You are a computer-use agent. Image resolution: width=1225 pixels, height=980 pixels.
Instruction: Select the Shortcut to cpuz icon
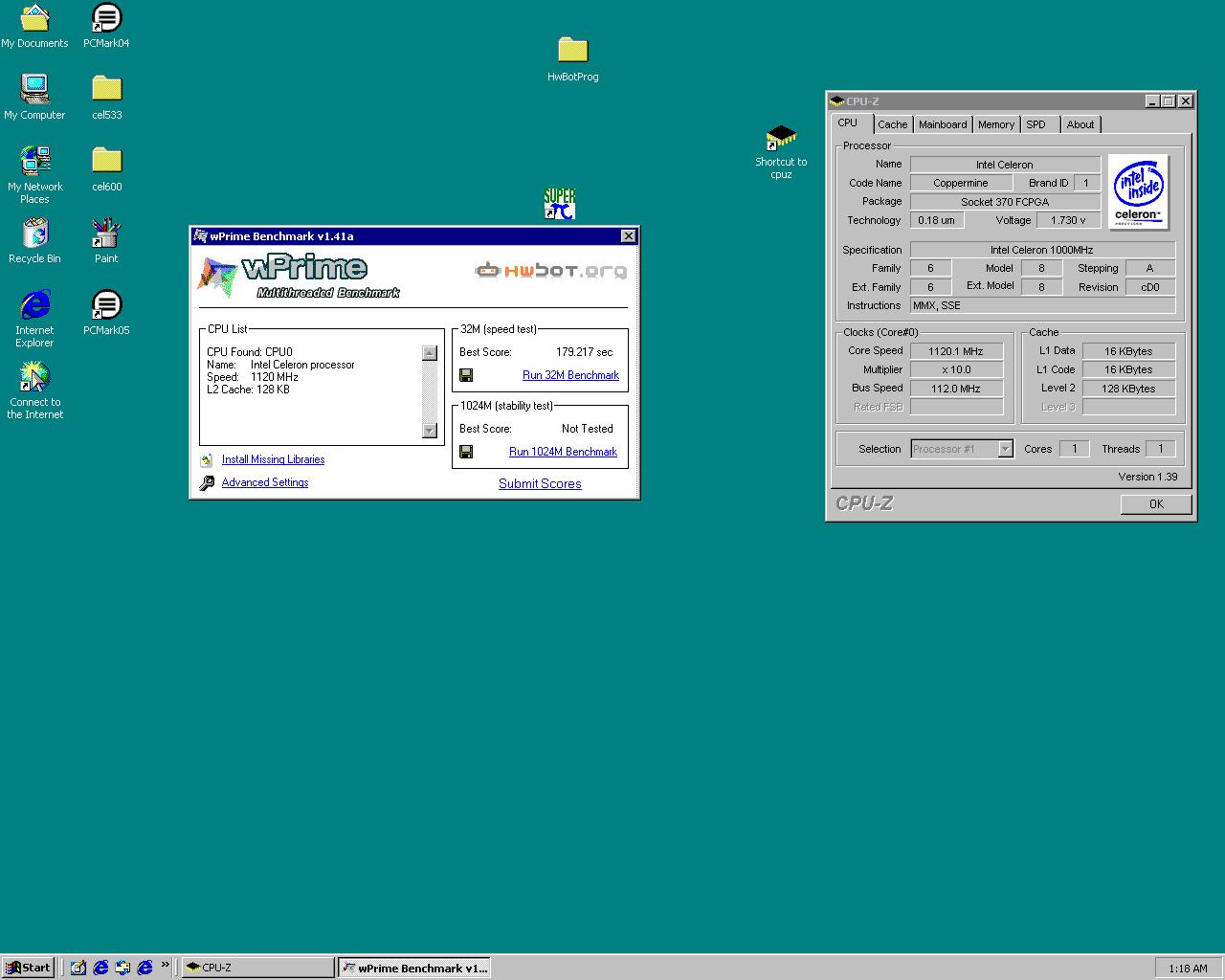tap(781, 151)
